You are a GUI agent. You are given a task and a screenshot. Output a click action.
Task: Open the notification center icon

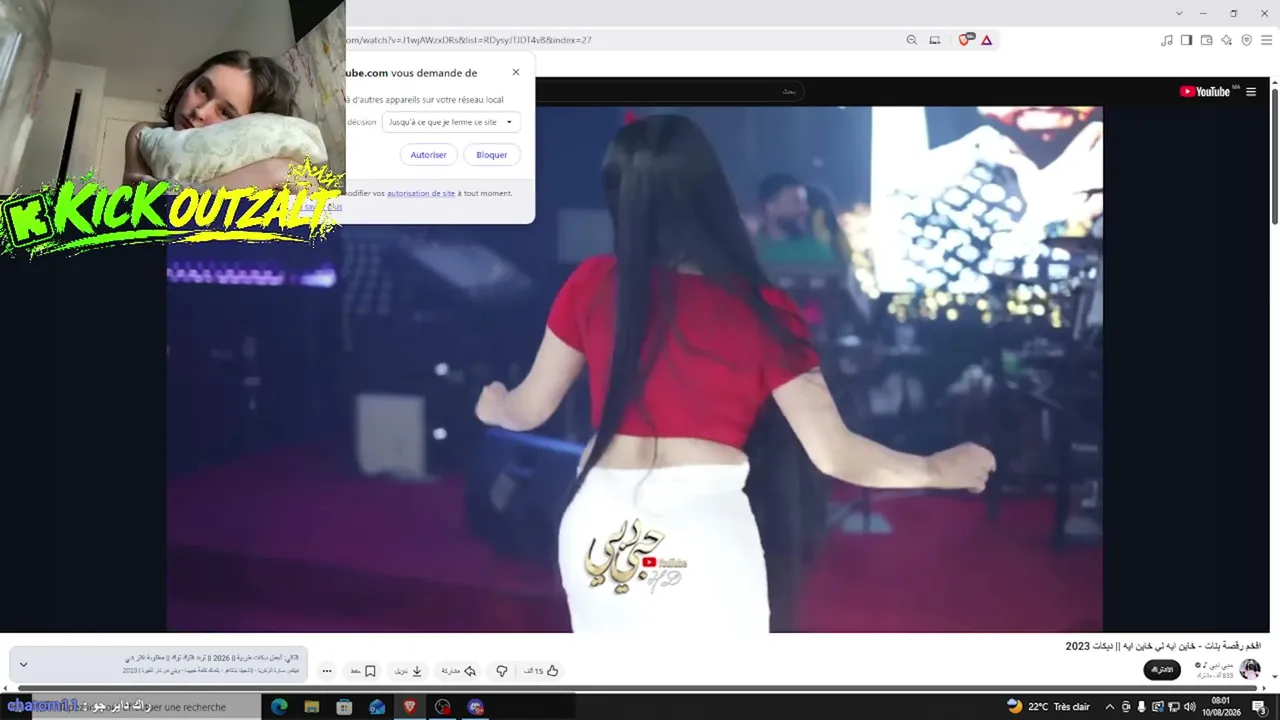(x=1260, y=707)
